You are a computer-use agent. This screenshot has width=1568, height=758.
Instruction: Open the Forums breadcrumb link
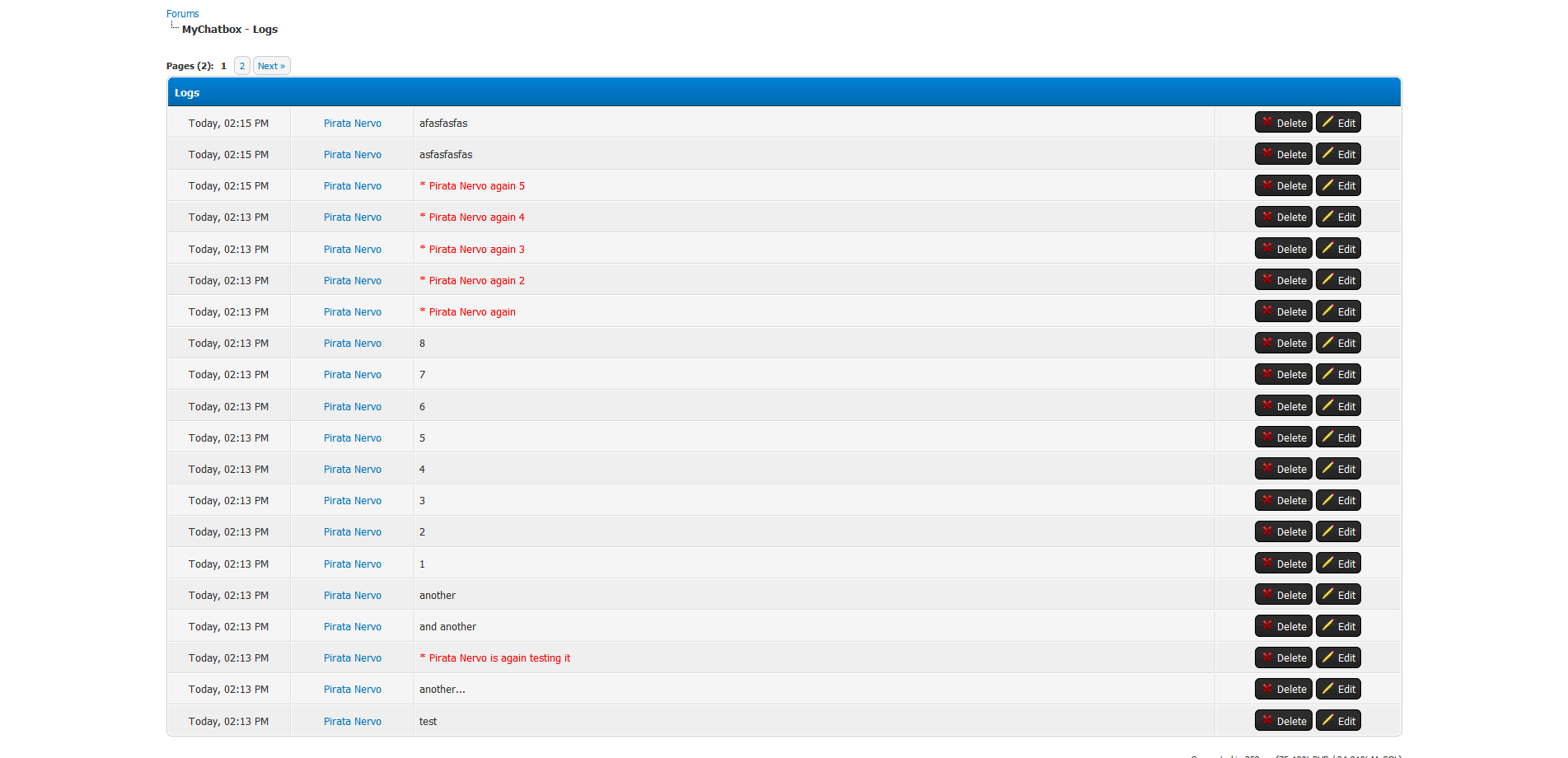pos(182,14)
